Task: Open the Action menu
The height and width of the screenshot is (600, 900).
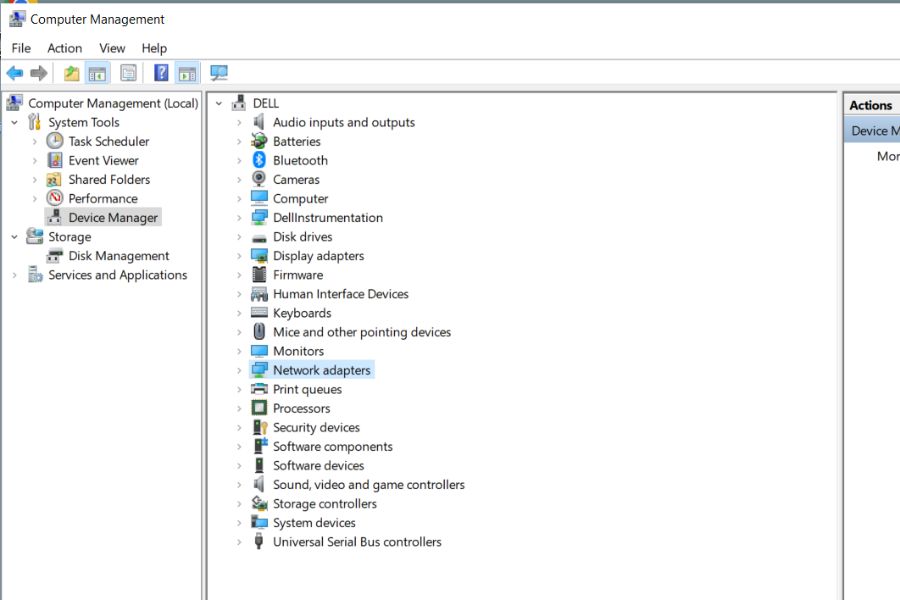Action: [64, 48]
